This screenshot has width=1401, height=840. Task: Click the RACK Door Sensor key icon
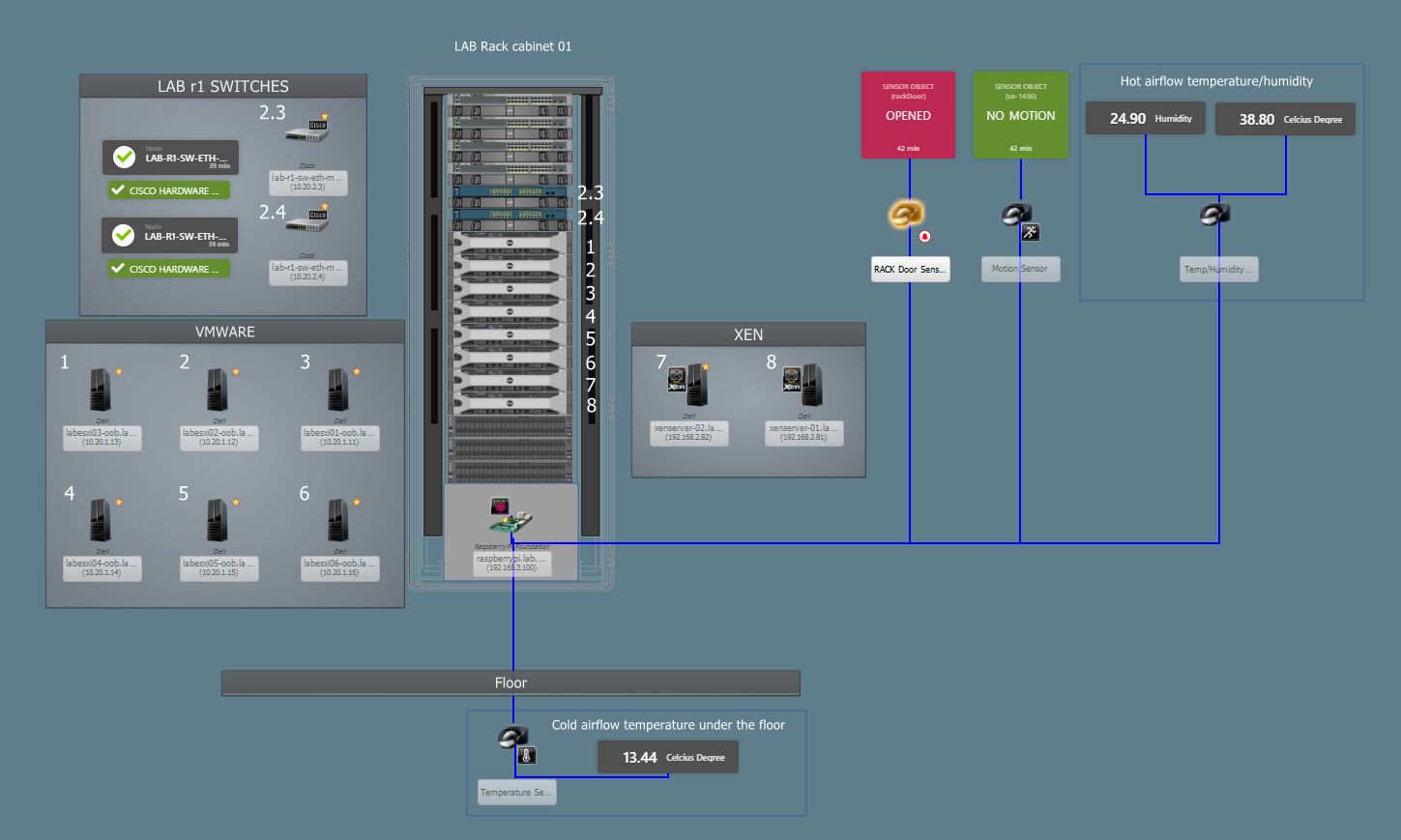pos(905,214)
